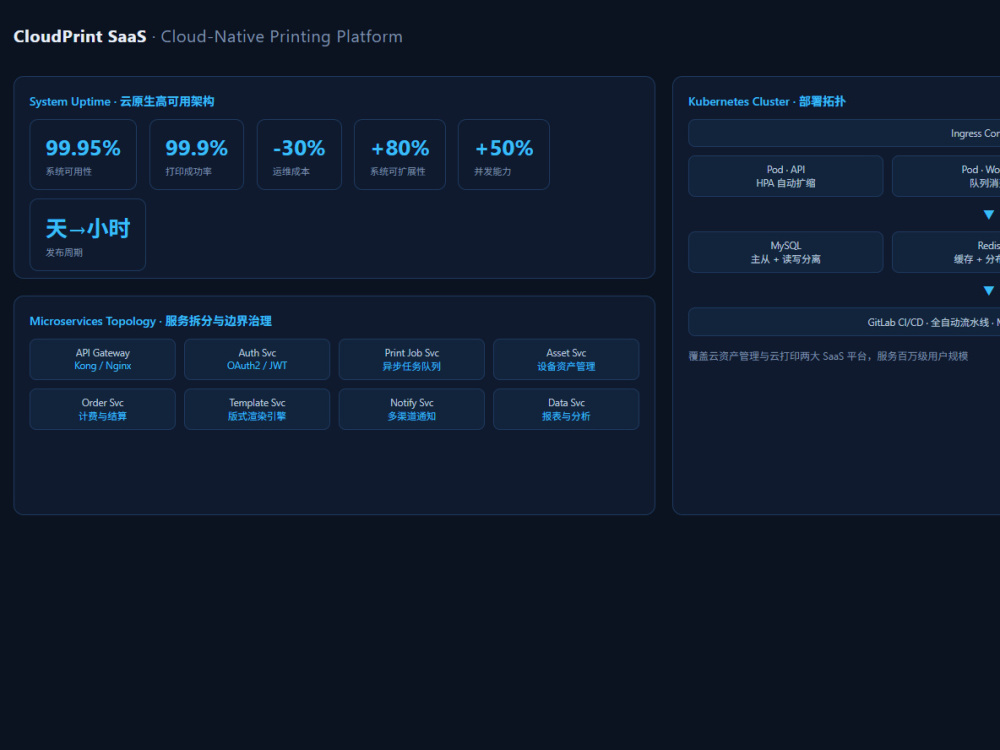Screen dimensions: 1000x750
Task: Select the MySQL 主从 + 读写分离 node
Action: point(786,252)
